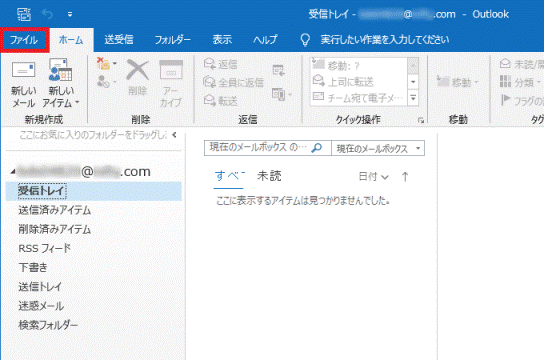Click the アーカイブ archive button
The width and height of the screenshot is (544, 360).
point(171,83)
